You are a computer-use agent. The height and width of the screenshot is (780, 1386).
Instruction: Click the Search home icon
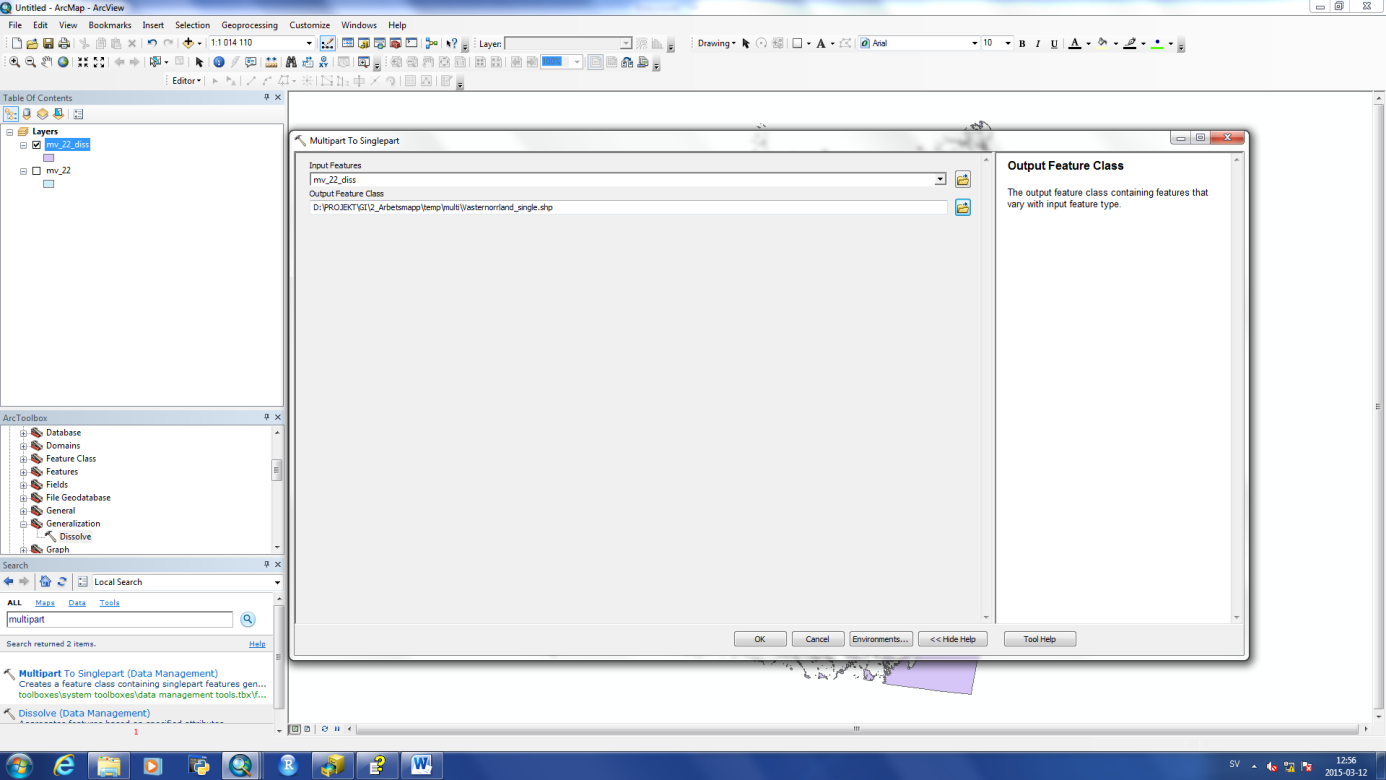[45, 582]
